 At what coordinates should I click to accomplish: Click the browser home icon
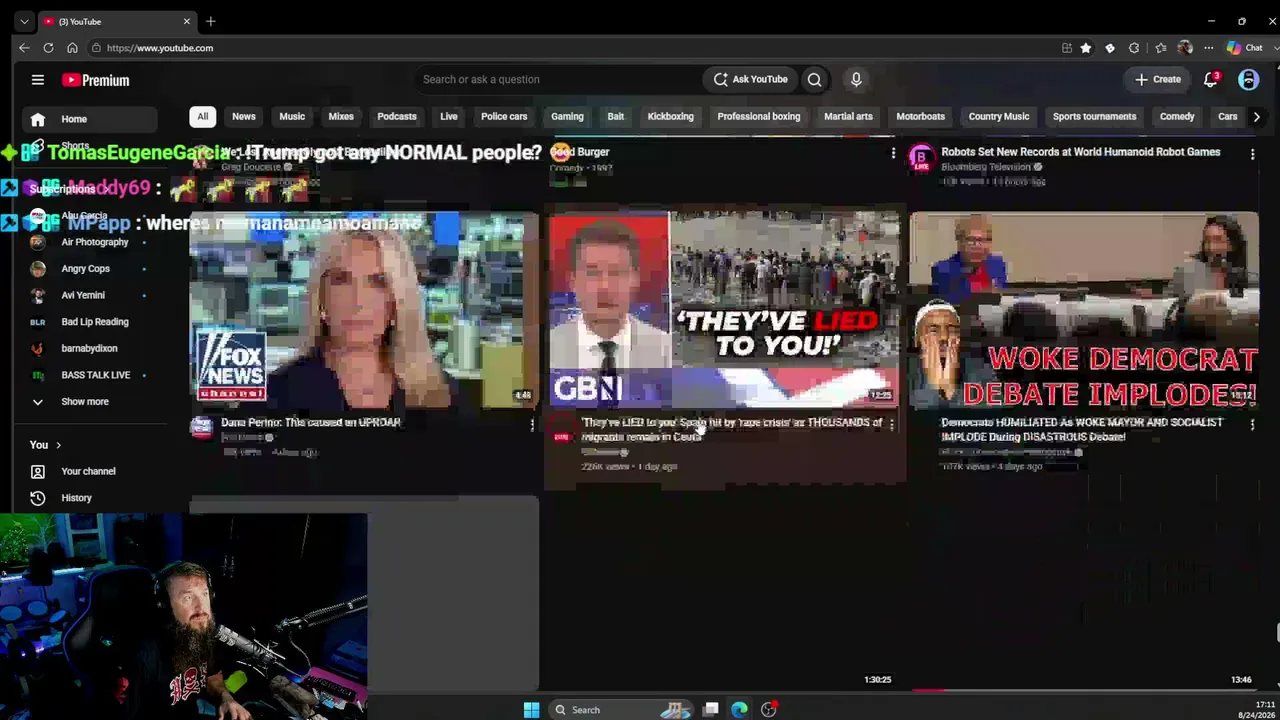(72, 48)
